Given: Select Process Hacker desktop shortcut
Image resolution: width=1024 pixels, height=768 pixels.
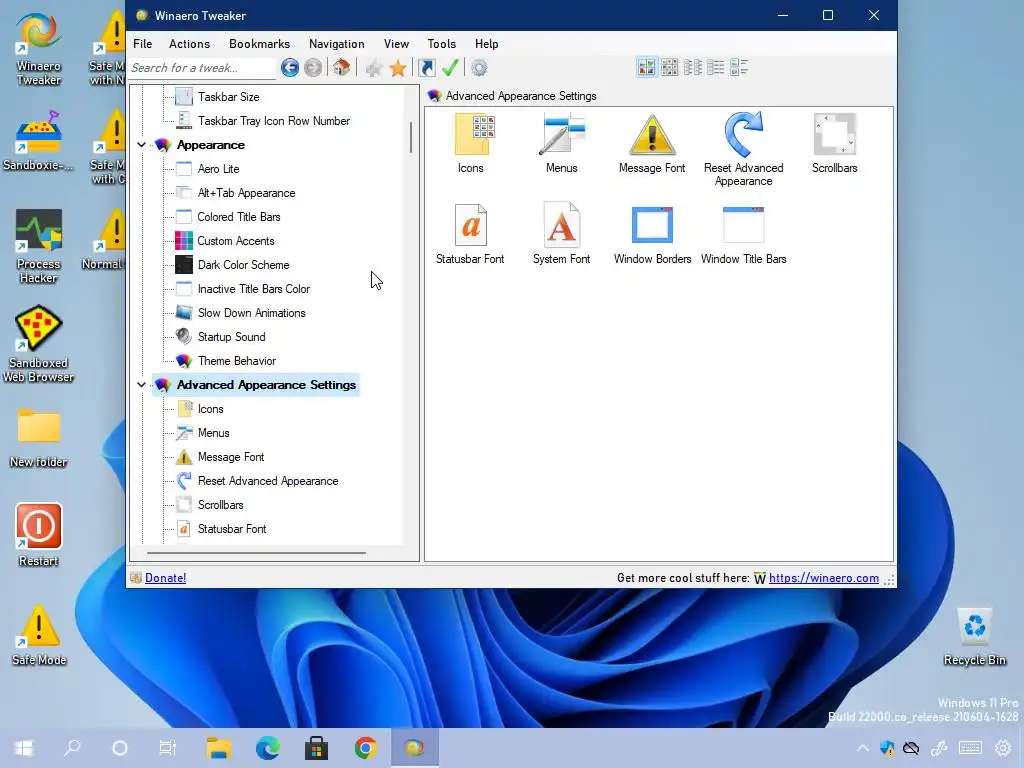Looking at the screenshot, I should pos(39,247).
